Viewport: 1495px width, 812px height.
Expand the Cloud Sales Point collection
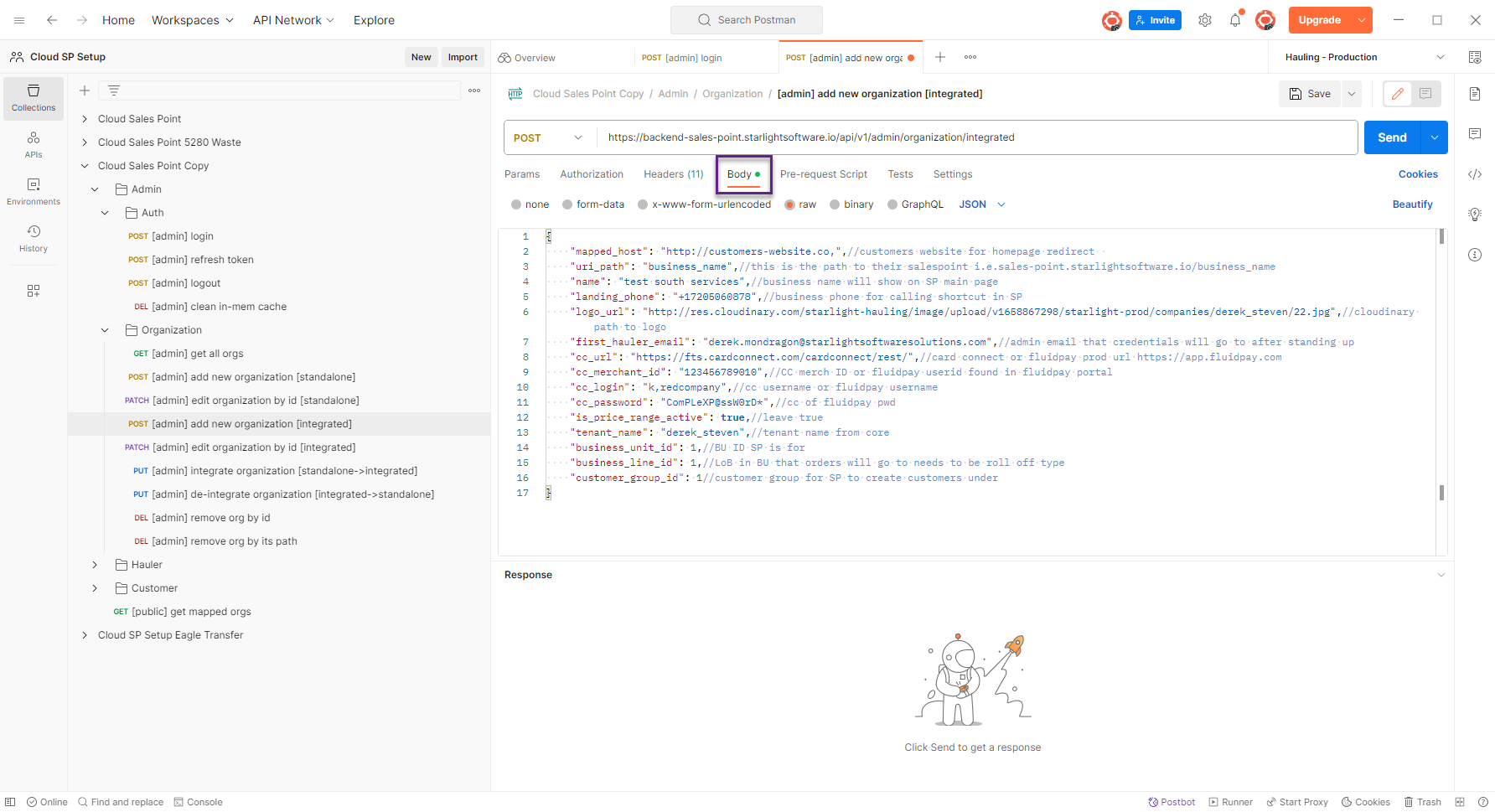tap(85, 119)
